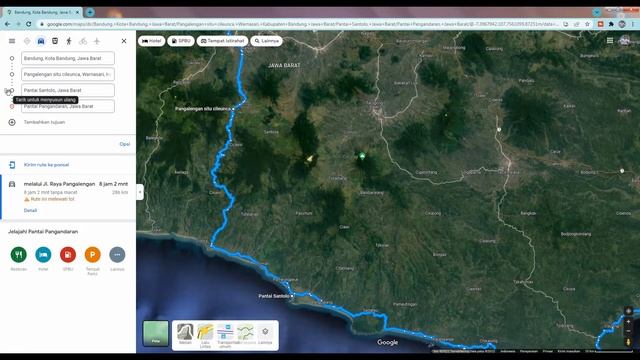The image size is (640, 360).
Task: Select the Bandung Google Maps tab
Action: tap(42, 12)
